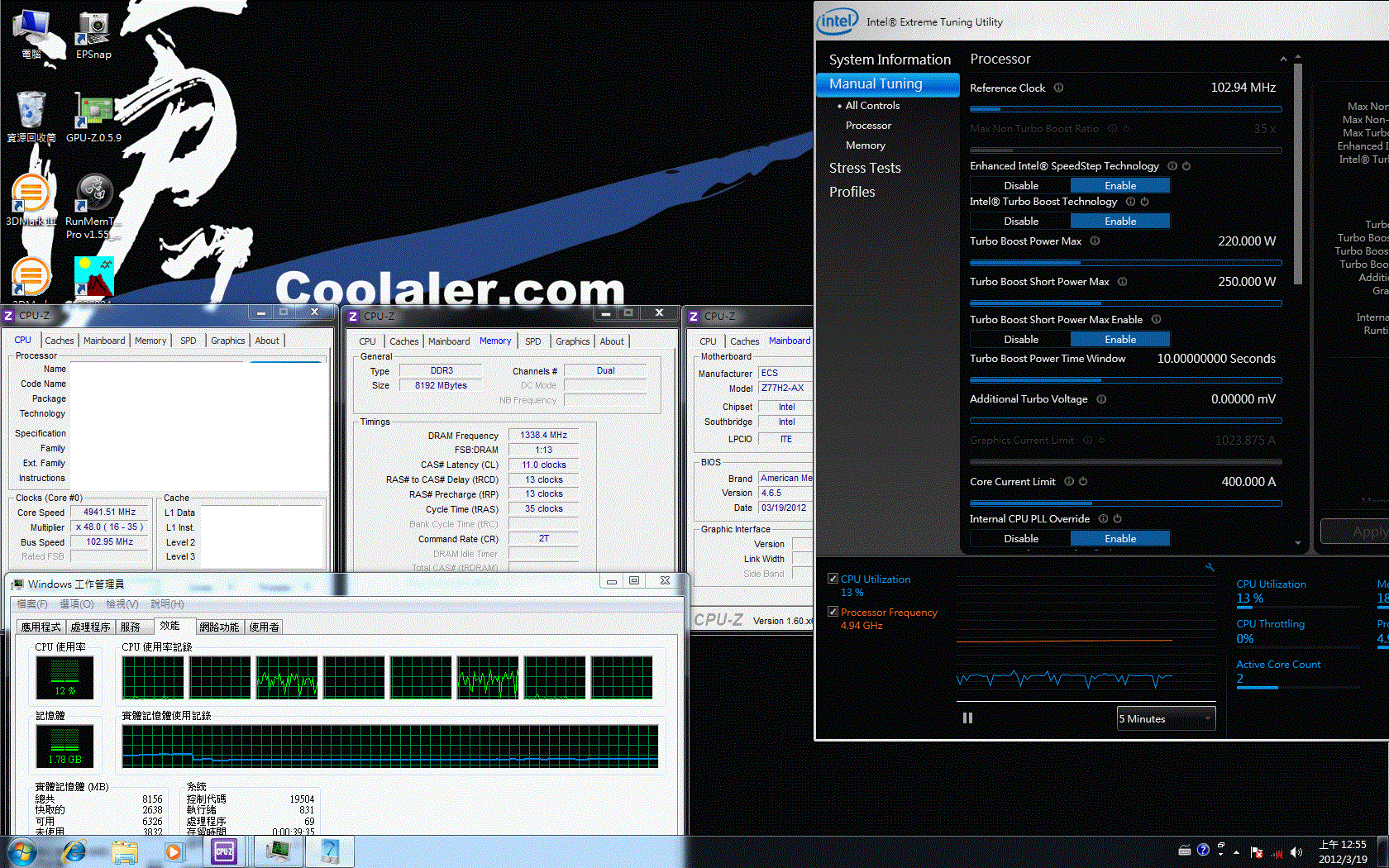
Task: Open File menu in Task Manager
Action: click(32, 604)
